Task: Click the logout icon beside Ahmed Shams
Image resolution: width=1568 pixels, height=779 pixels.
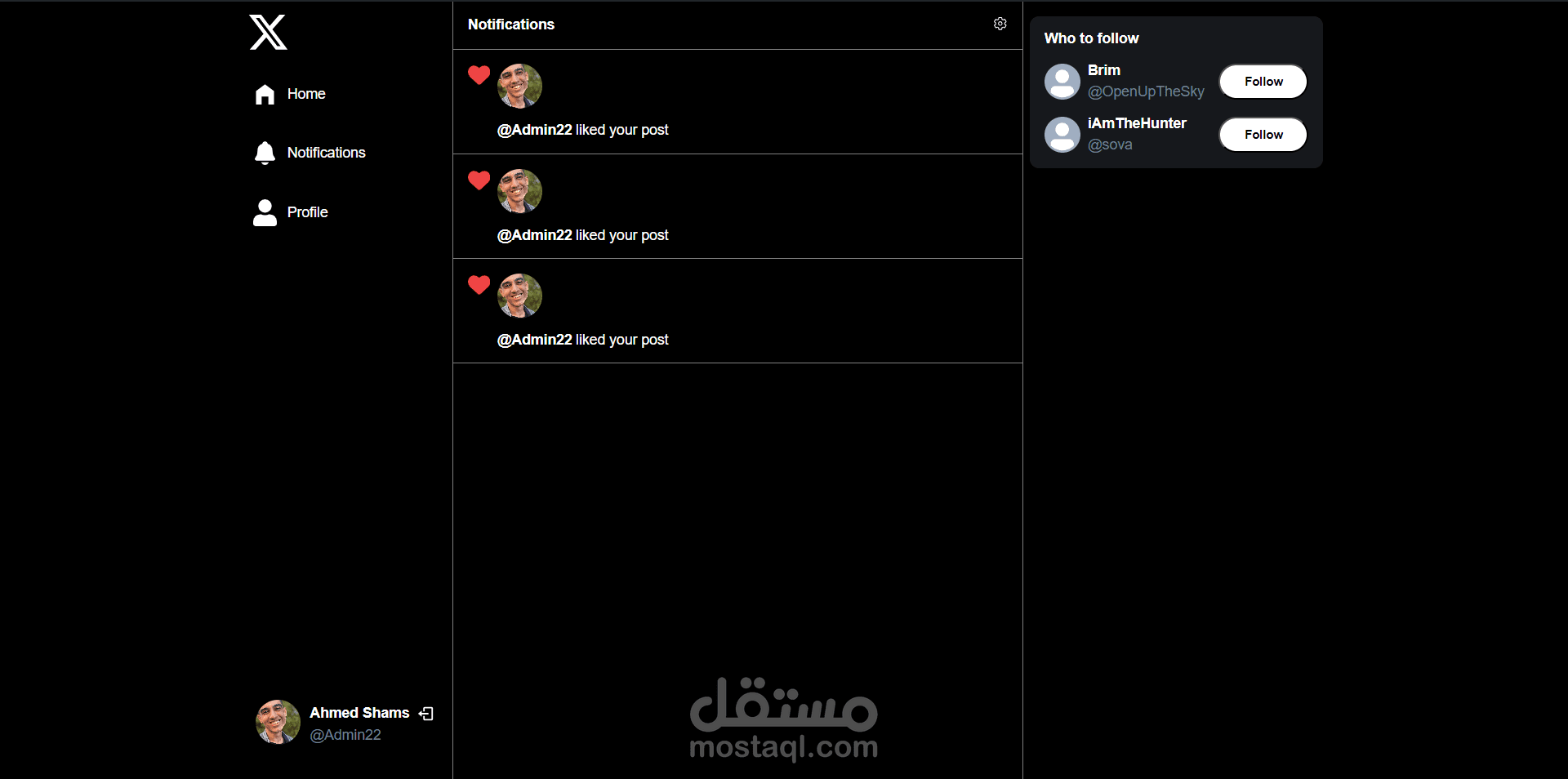Action: 426,714
